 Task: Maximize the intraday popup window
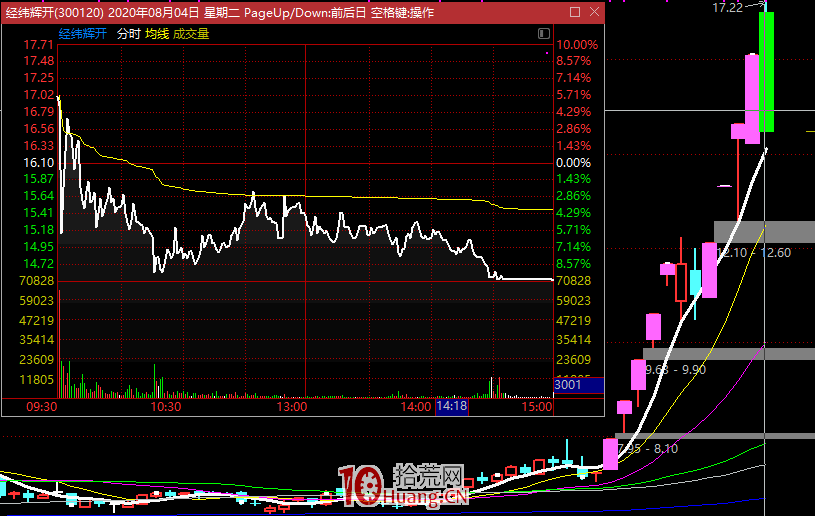(x=575, y=13)
